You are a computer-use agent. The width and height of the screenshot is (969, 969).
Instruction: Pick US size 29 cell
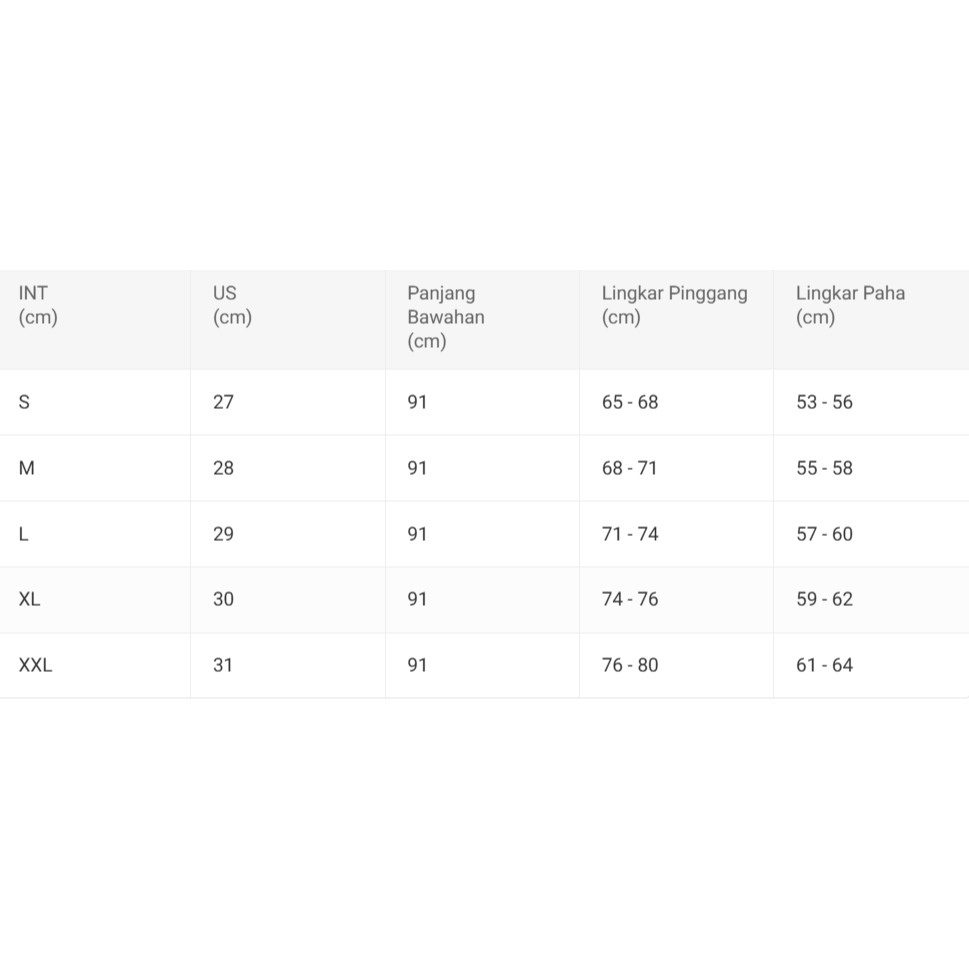(x=223, y=534)
